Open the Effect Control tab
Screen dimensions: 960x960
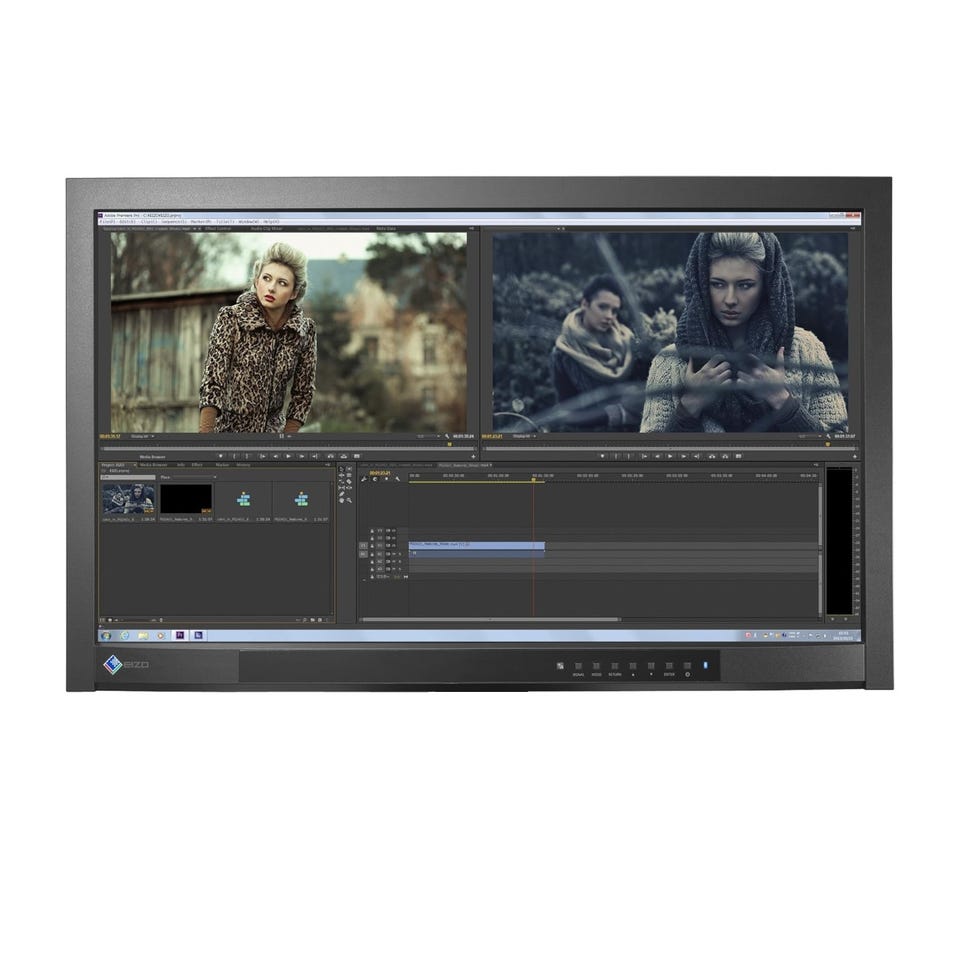click(218, 228)
